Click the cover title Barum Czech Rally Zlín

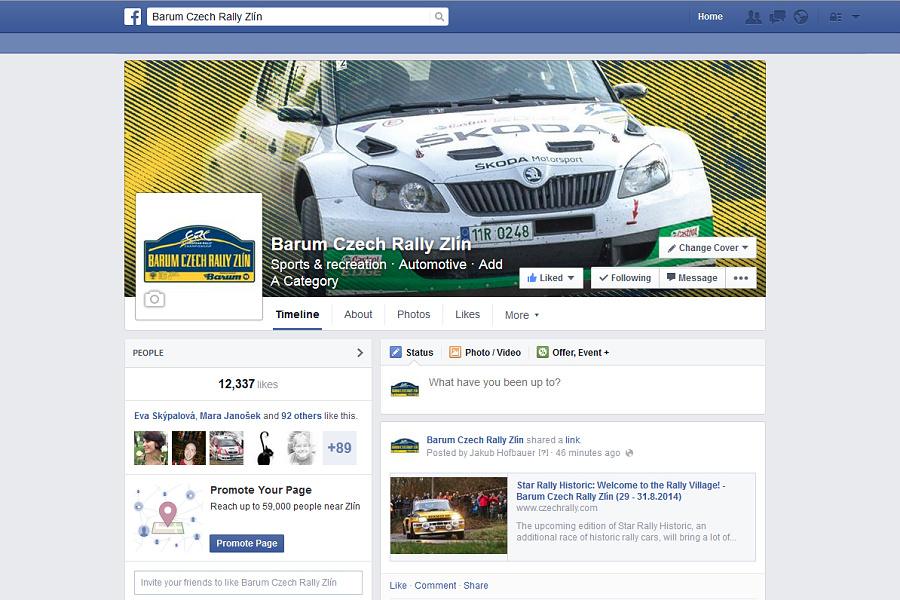pyautogui.click(x=371, y=245)
